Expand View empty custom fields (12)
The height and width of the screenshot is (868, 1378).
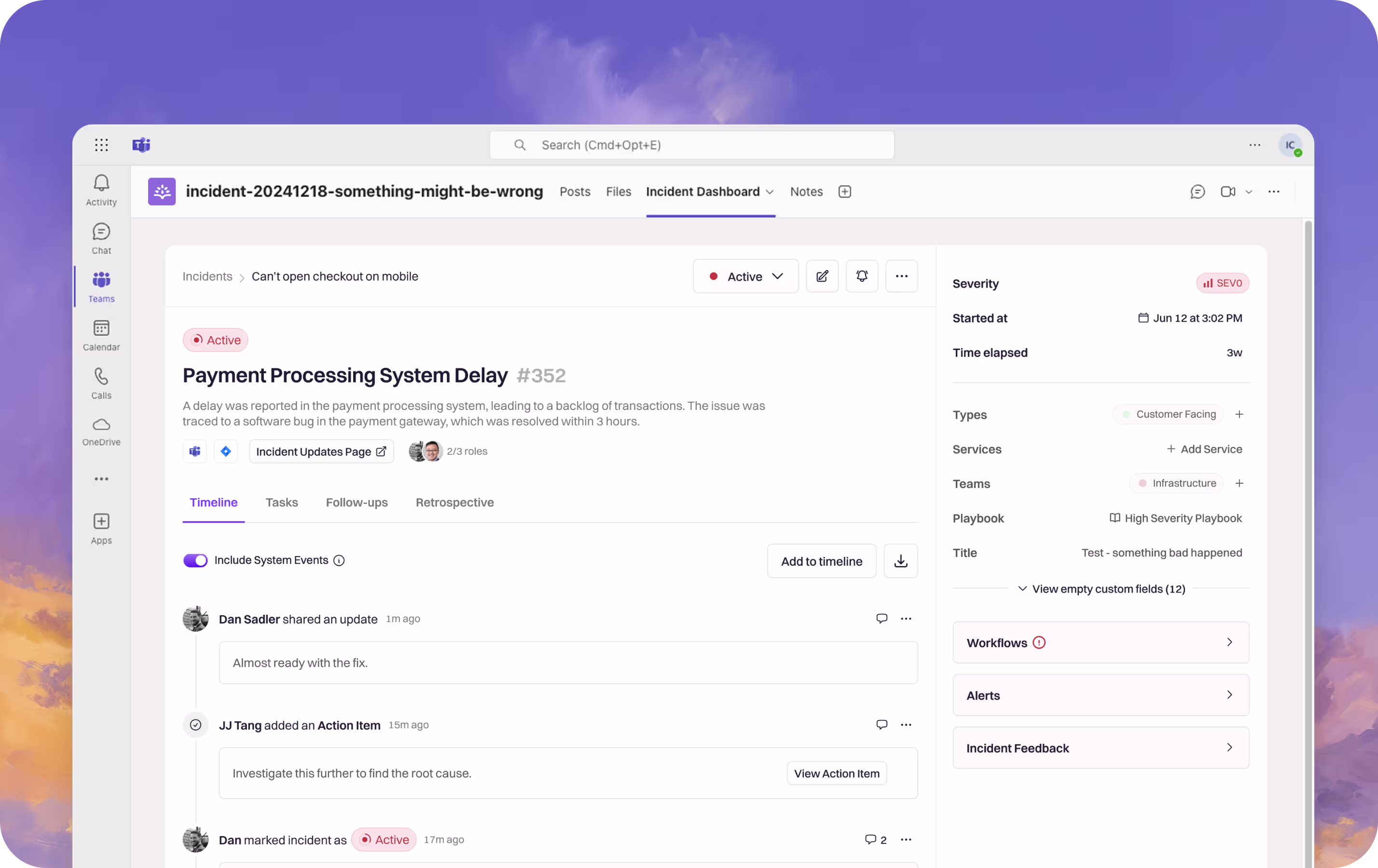[1102, 589]
